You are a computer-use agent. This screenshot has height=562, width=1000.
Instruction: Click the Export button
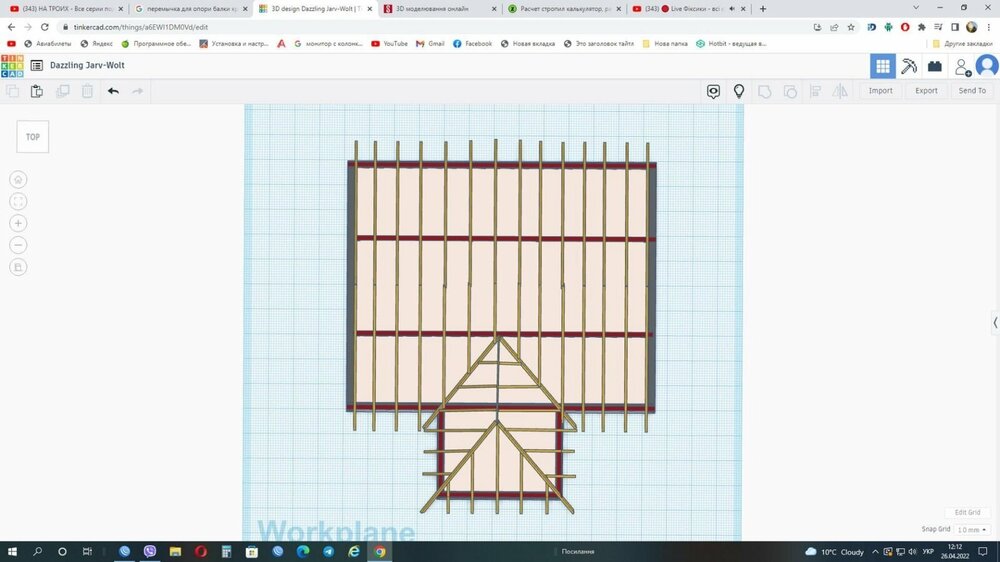tap(926, 91)
